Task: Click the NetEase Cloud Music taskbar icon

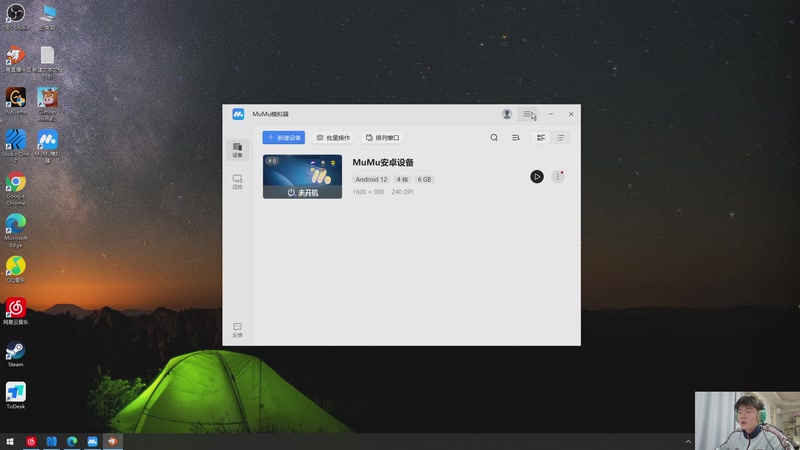Action: click(x=31, y=441)
